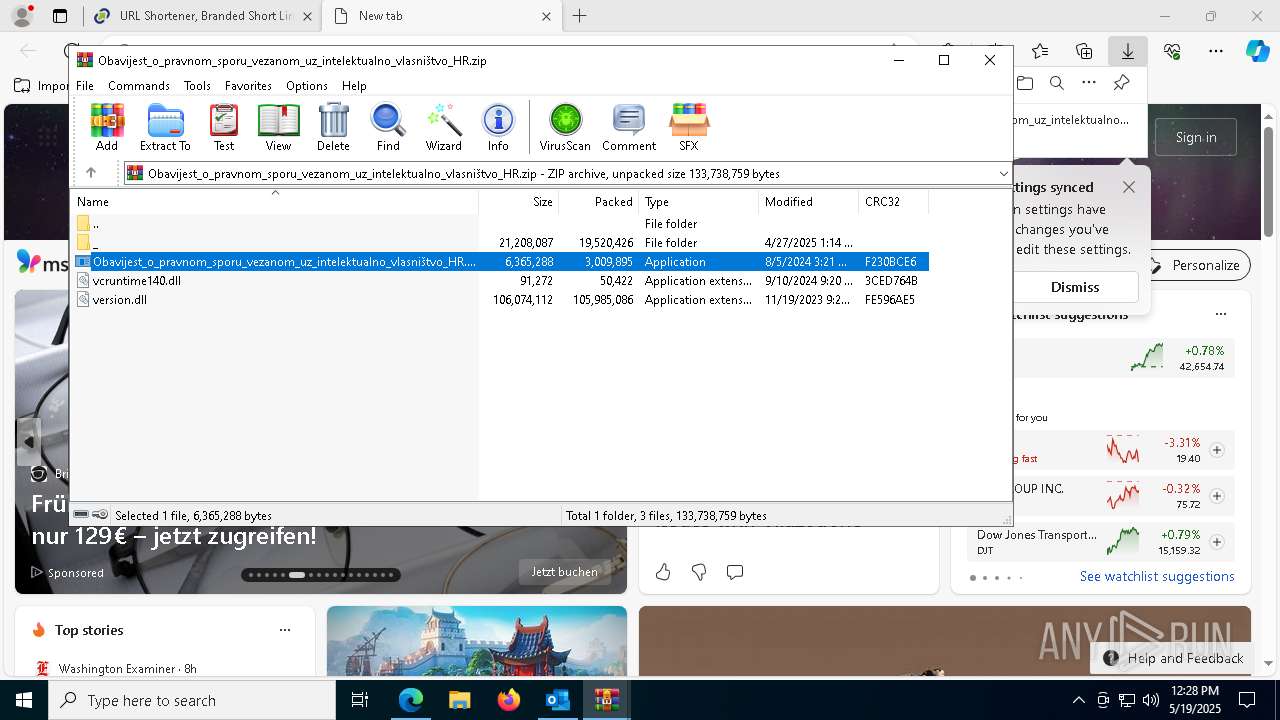1280x720 pixels.
Task: Add Dow Jones Transport to watchlist
Action: [x=1217, y=542]
